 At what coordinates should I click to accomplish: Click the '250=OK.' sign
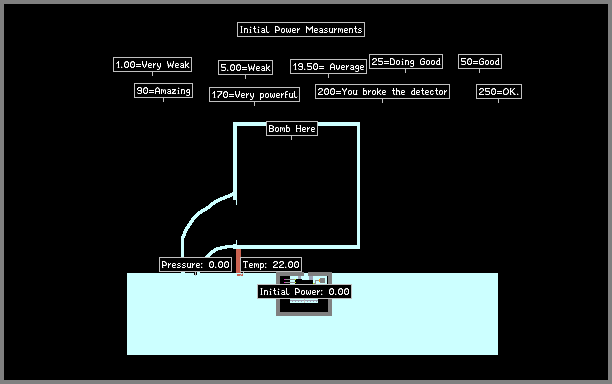(x=499, y=92)
